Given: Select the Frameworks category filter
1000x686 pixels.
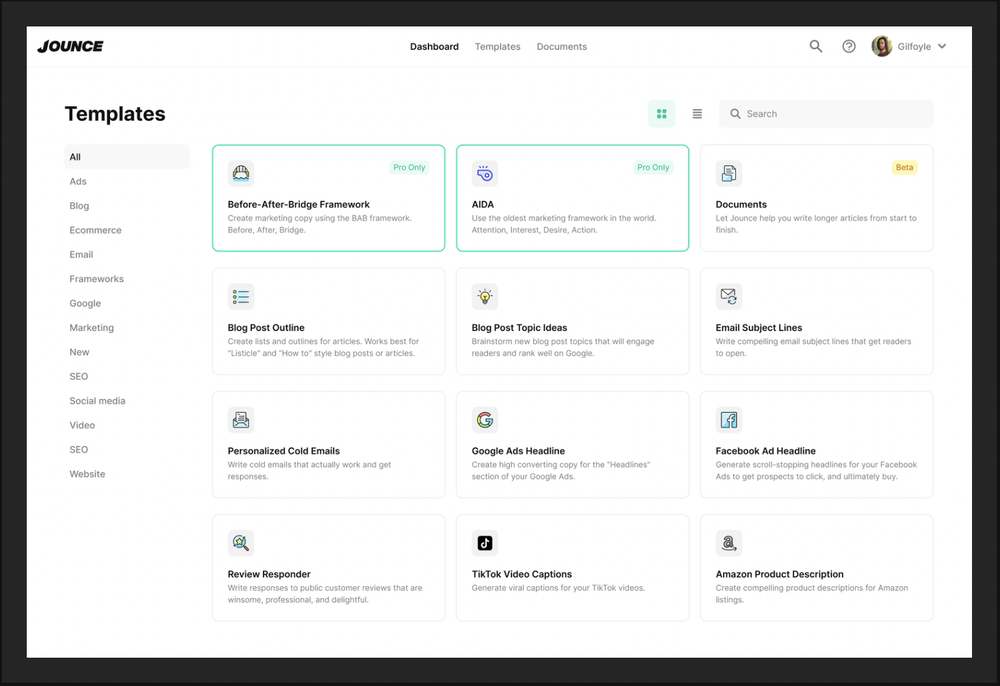Looking at the screenshot, I should pos(96,279).
